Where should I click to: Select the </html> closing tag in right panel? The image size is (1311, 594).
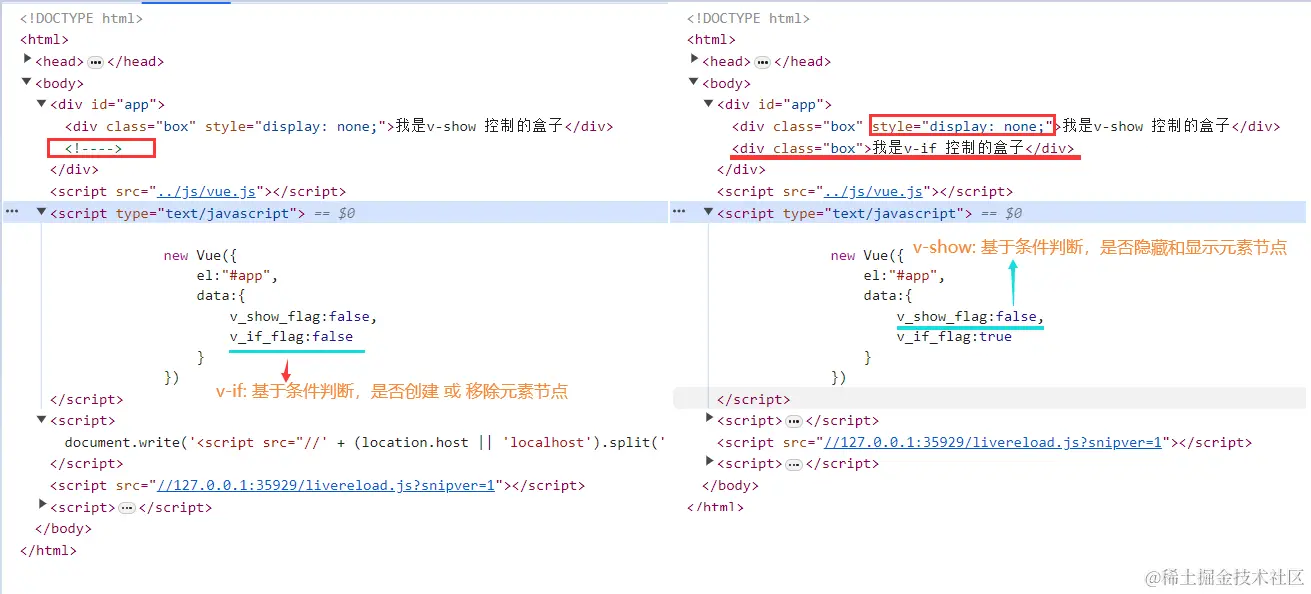(715, 507)
